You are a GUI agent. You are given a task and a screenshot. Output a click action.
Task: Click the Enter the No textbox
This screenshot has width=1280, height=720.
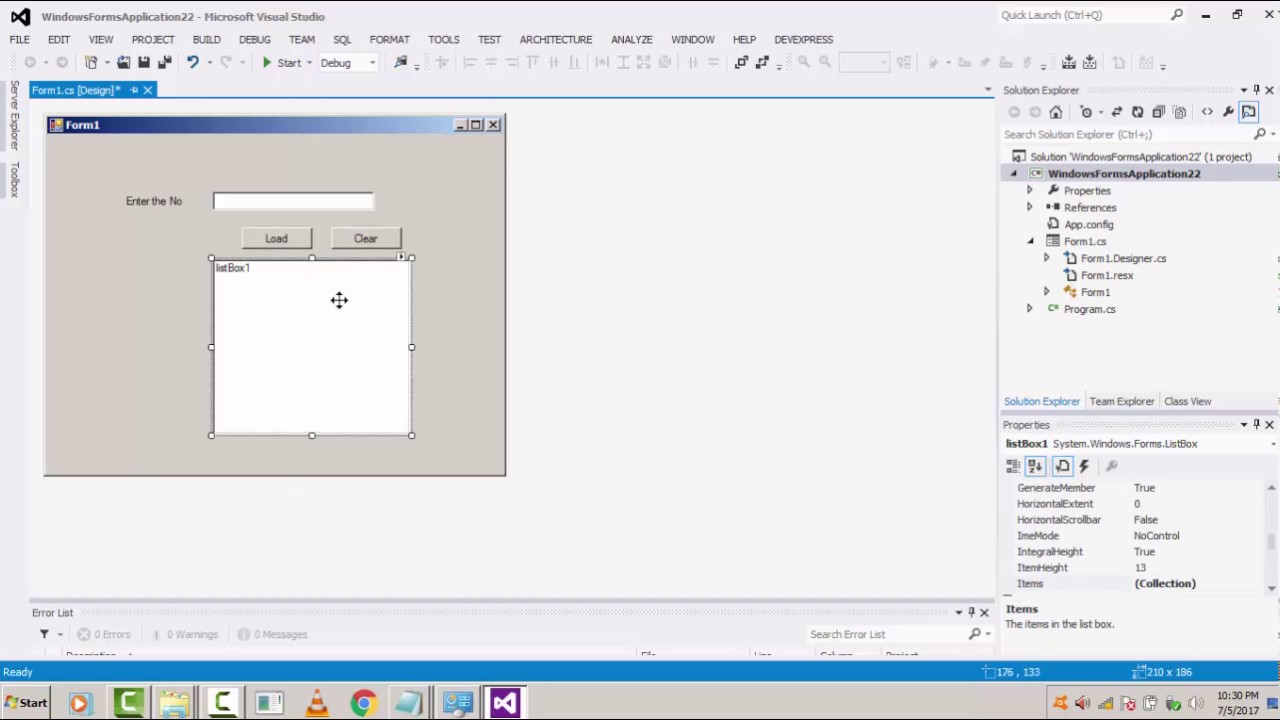click(292, 200)
